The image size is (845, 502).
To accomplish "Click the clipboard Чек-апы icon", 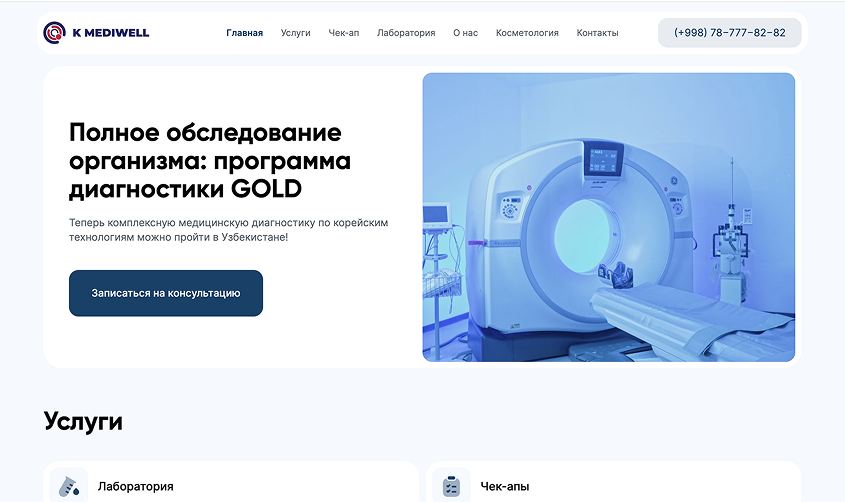I will tap(451, 486).
